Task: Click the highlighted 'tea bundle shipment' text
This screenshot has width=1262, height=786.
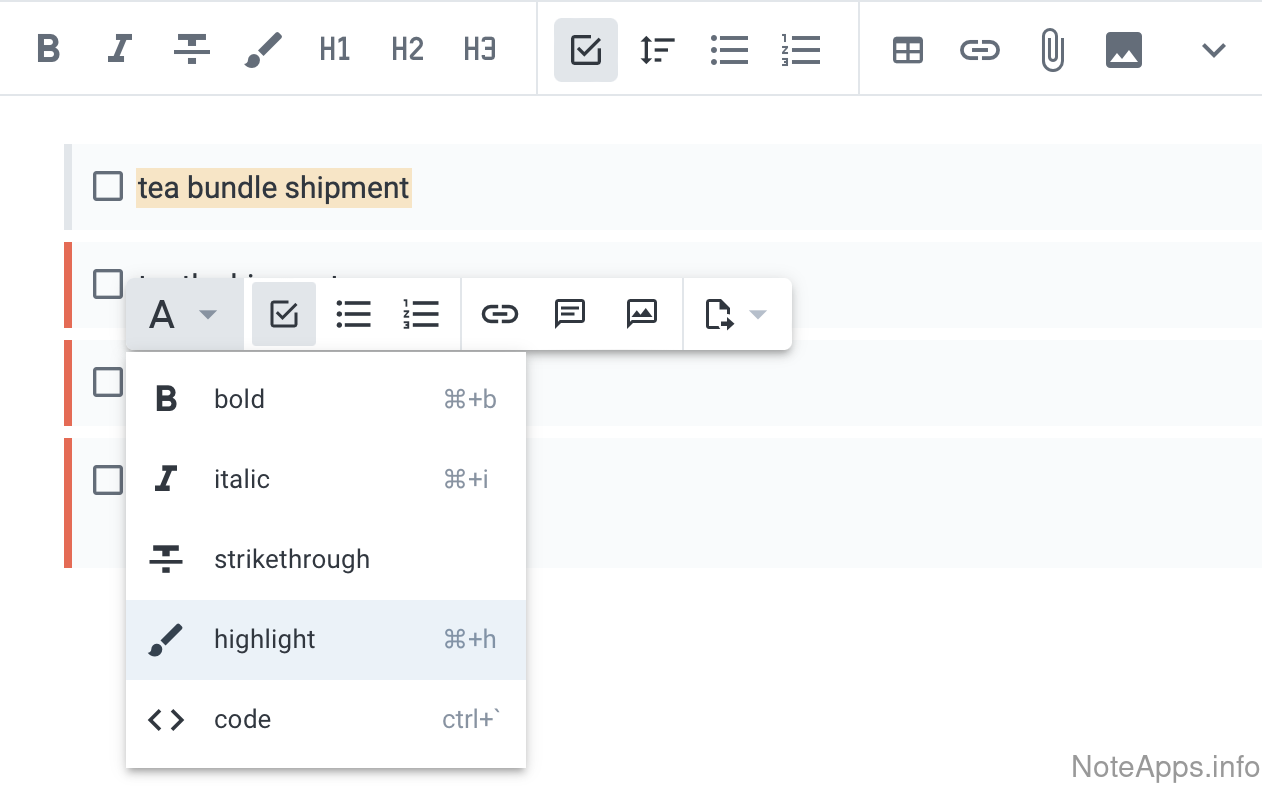Action: tap(273, 188)
